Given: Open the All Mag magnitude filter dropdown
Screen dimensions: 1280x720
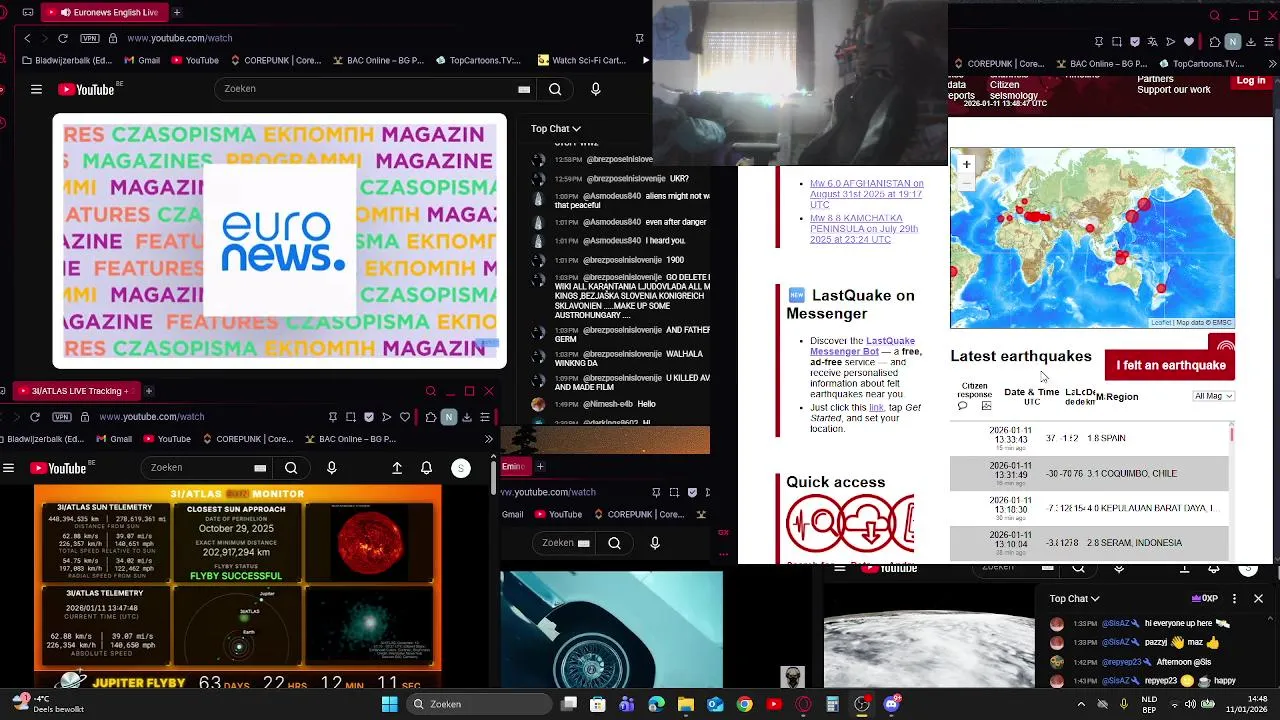Looking at the screenshot, I should 1214,396.
